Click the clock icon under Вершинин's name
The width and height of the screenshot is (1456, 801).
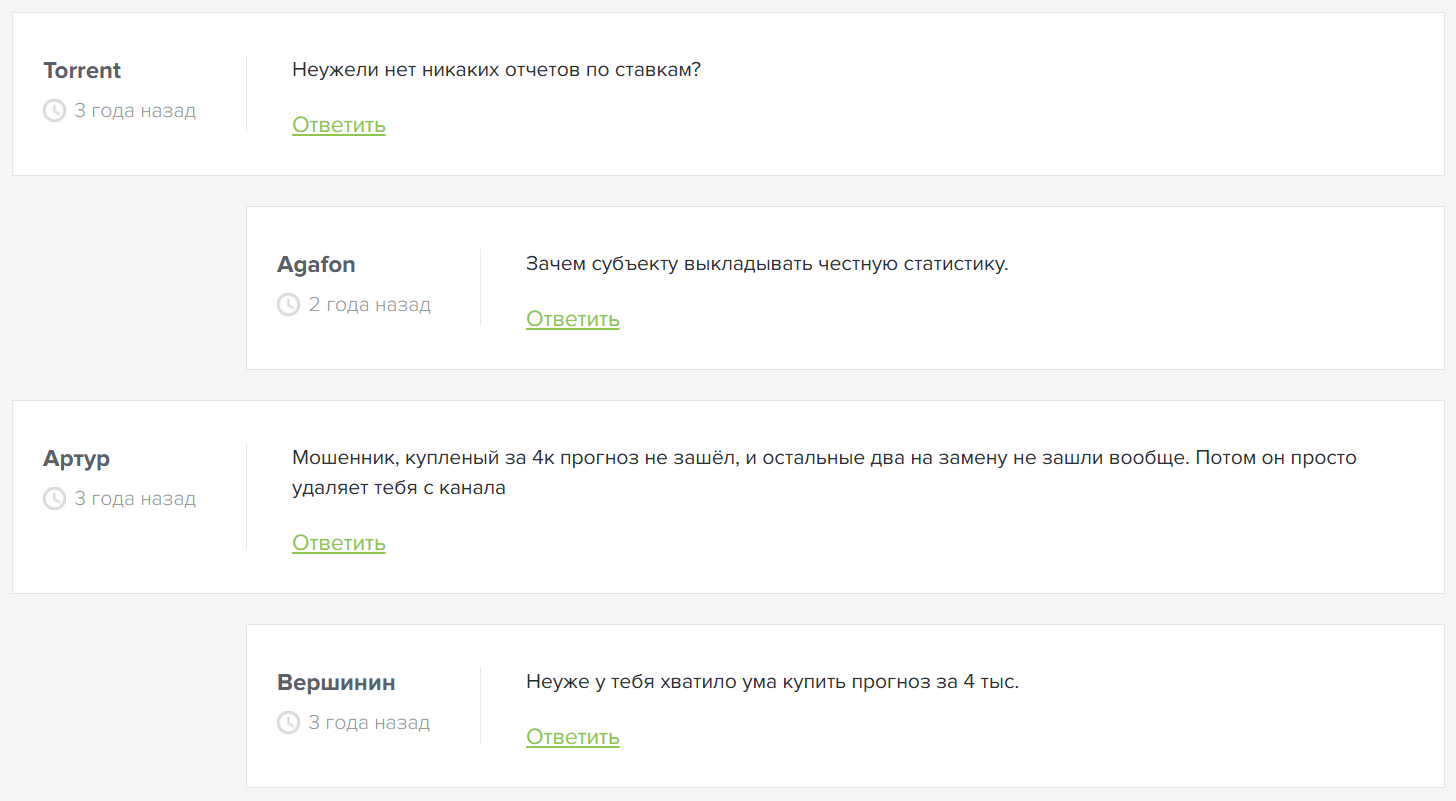click(x=288, y=723)
